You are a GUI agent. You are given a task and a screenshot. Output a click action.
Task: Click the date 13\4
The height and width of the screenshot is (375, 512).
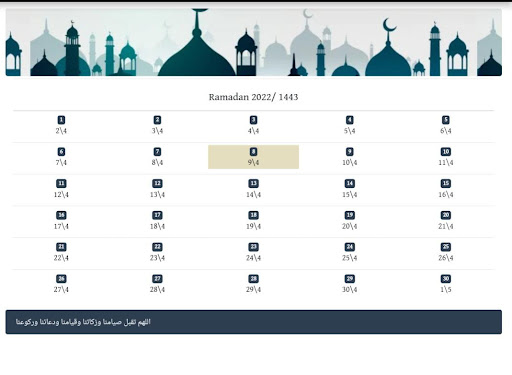[157, 194]
